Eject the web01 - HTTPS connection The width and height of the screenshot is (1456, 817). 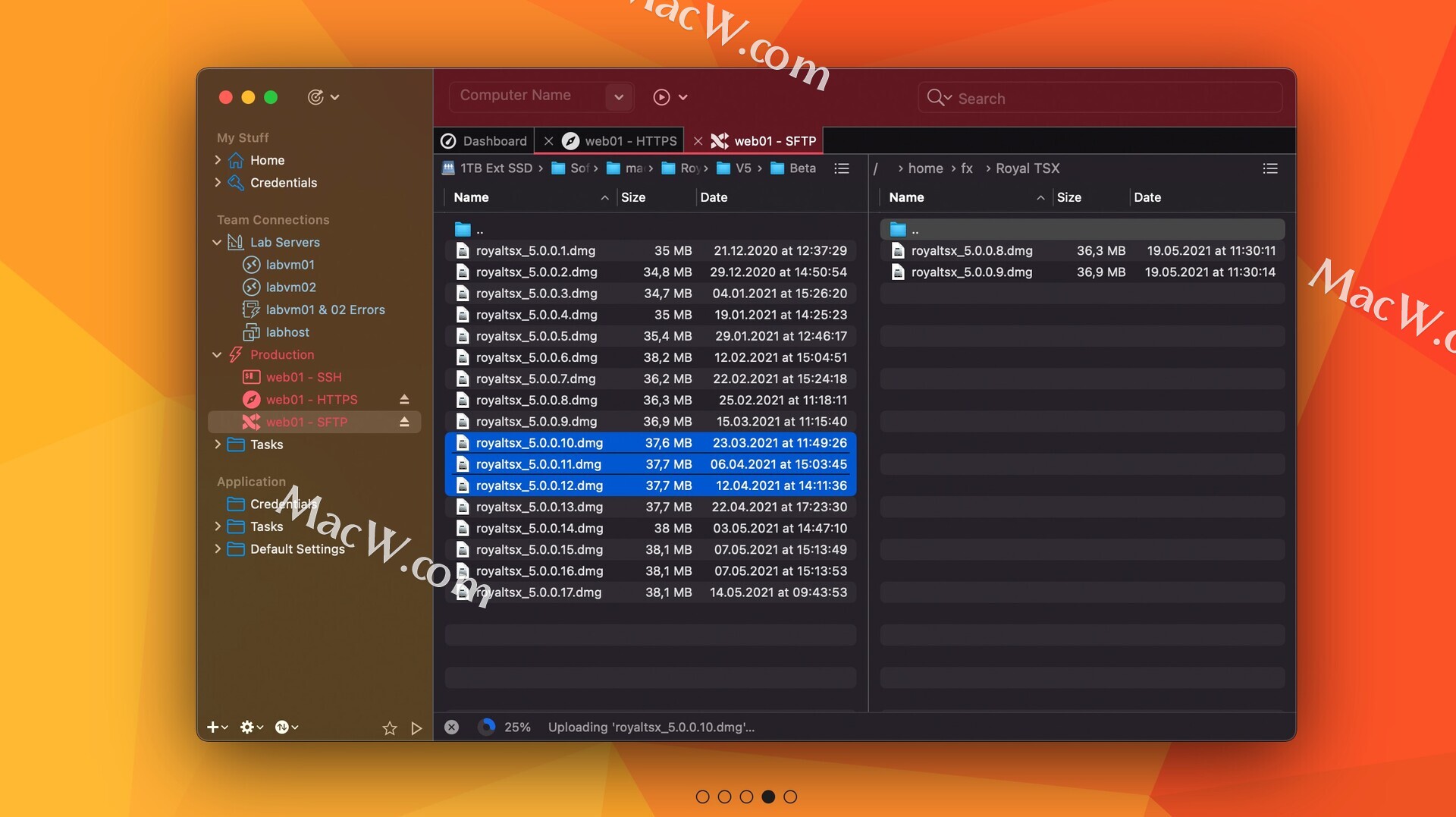(x=404, y=400)
